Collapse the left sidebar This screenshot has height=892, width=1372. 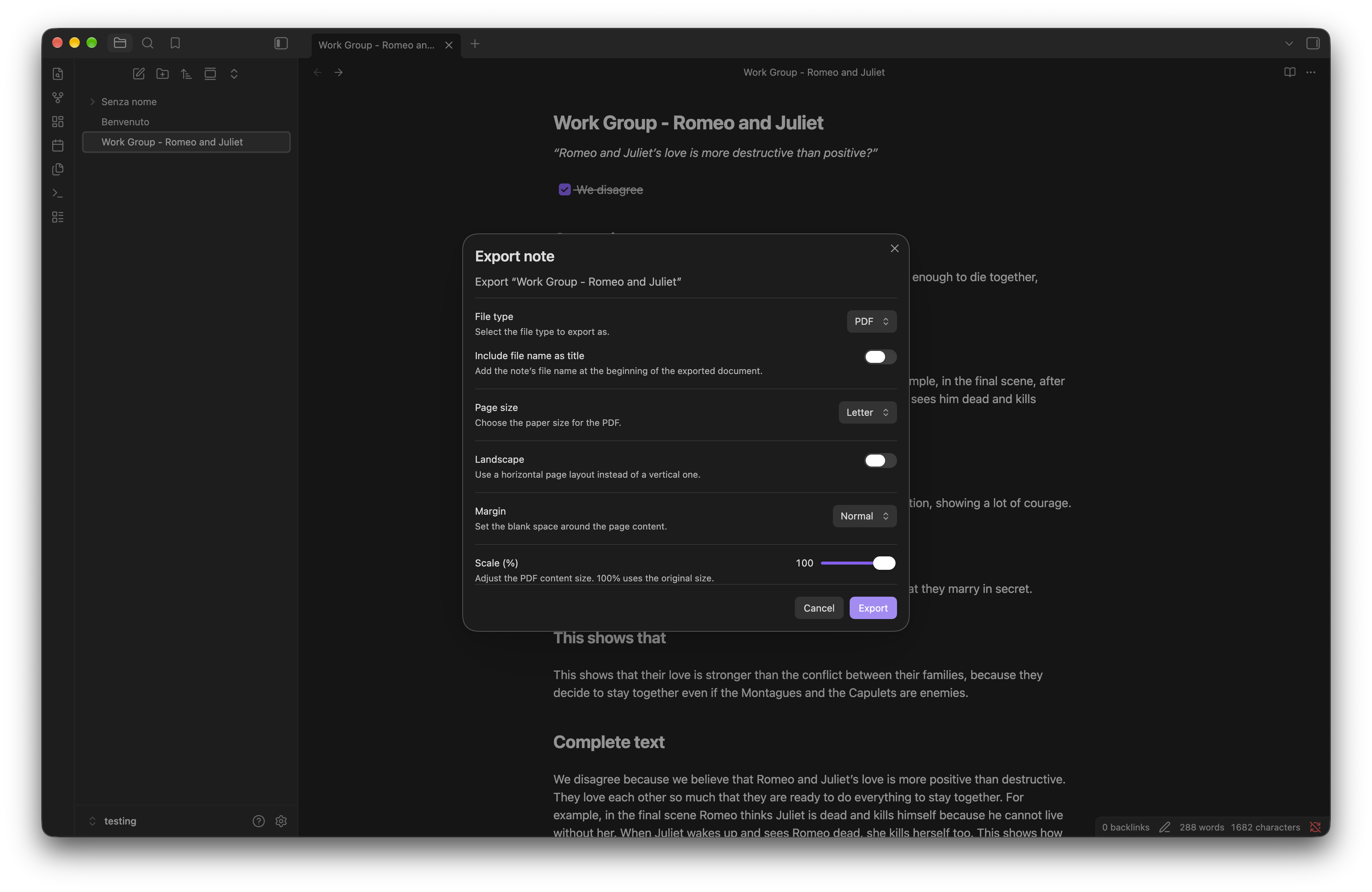281,43
